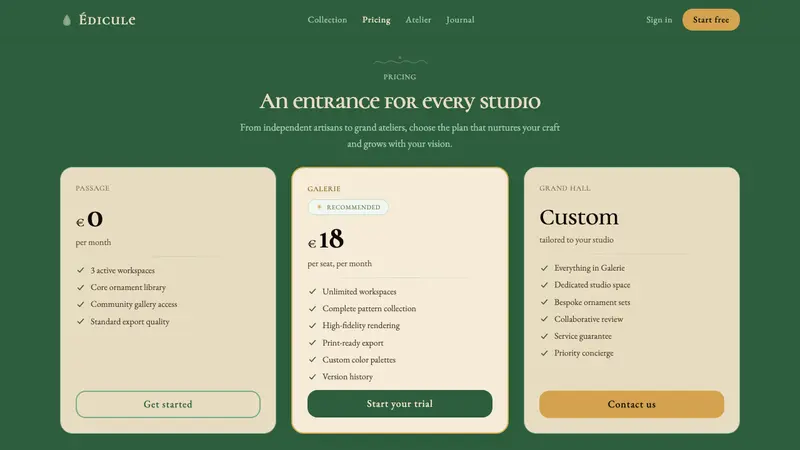Click checkmark beside 3 active workspaces
This screenshot has width=800, height=450.
click(x=81, y=270)
